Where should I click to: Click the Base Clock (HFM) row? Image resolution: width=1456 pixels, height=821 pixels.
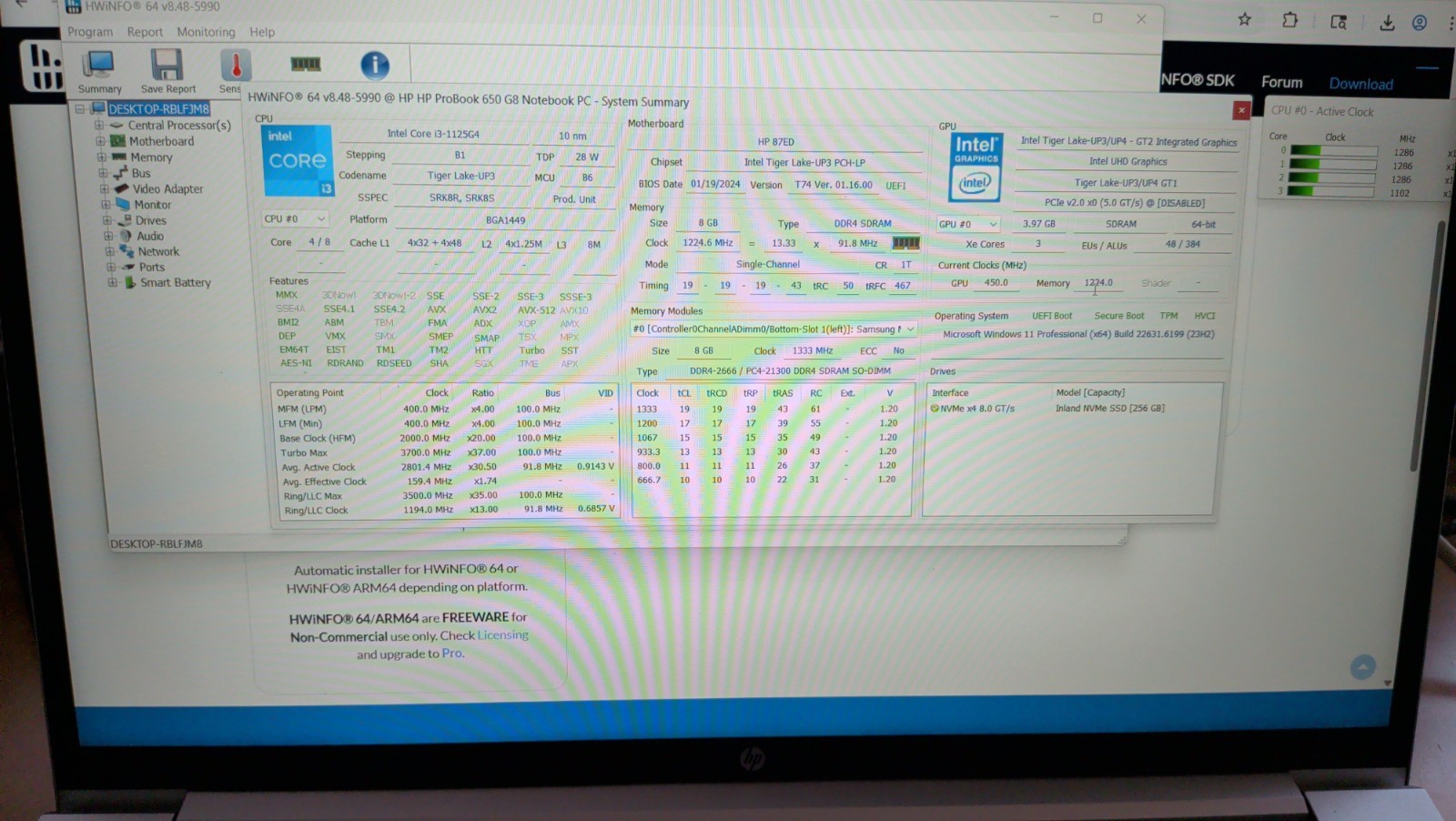coord(446,438)
